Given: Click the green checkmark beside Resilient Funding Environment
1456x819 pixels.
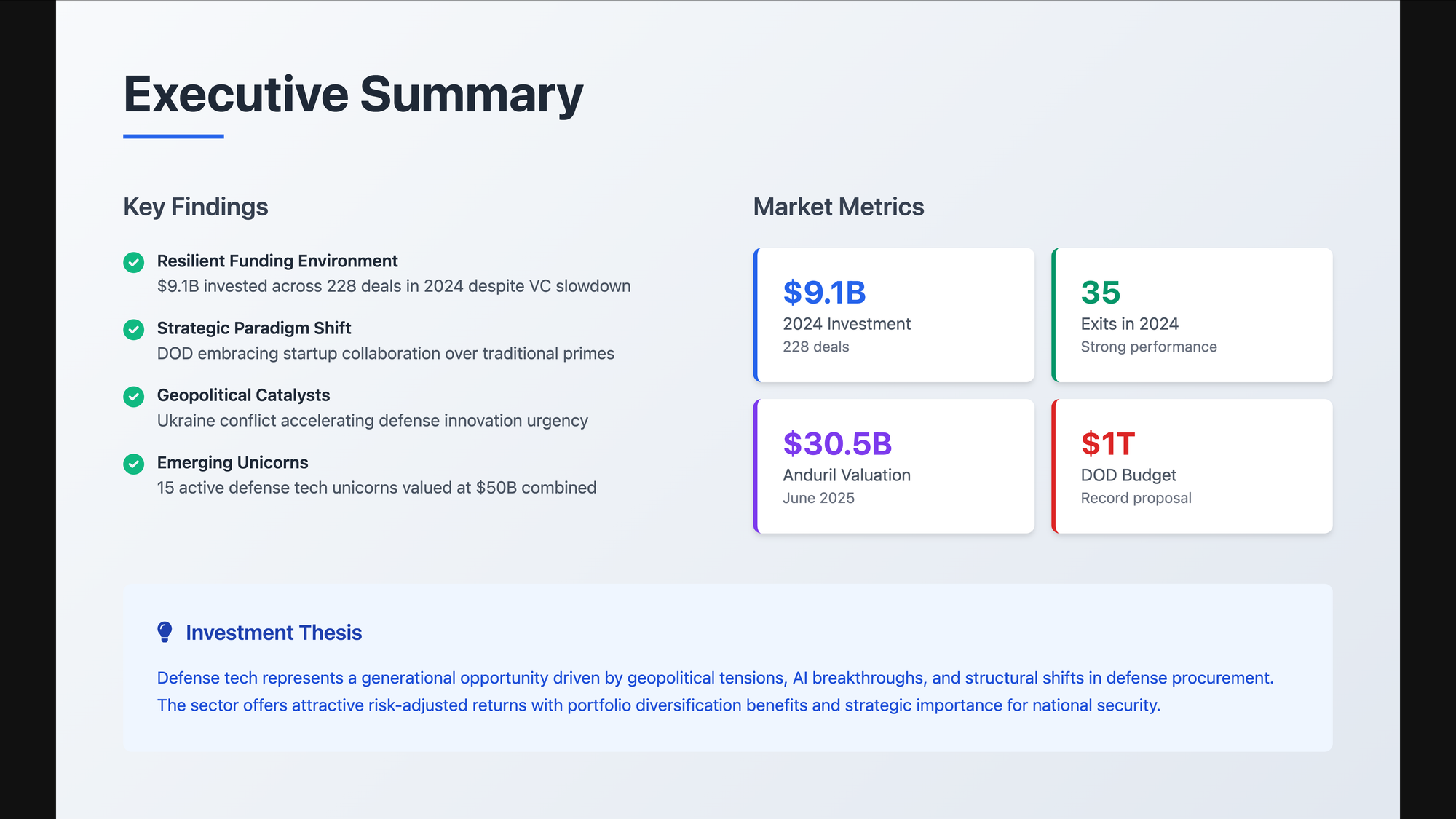Looking at the screenshot, I should [133, 262].
